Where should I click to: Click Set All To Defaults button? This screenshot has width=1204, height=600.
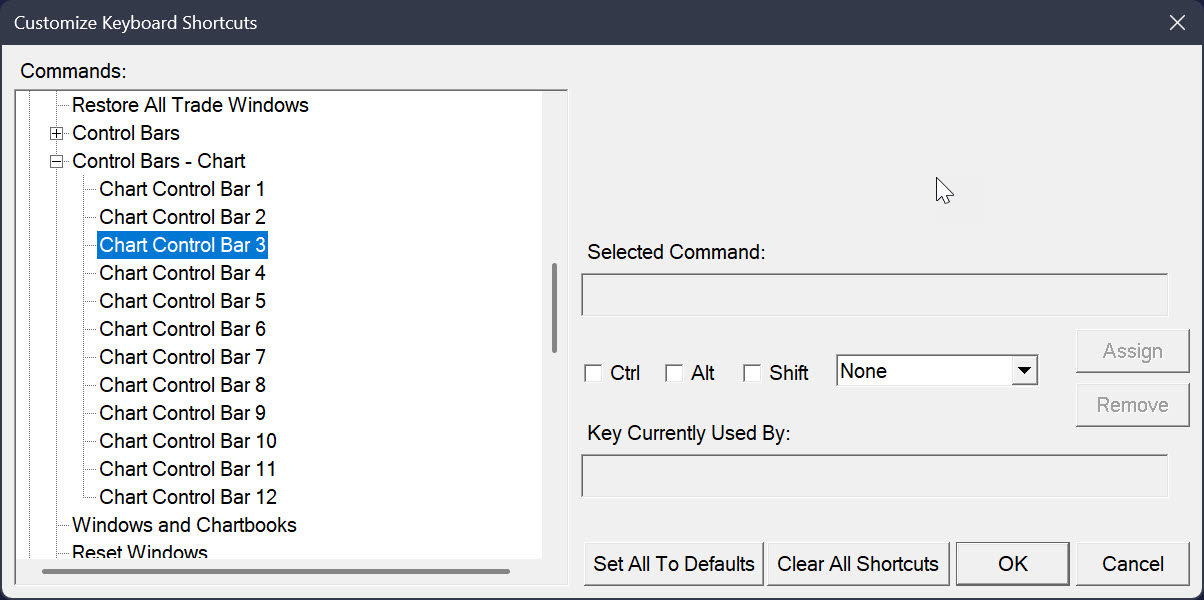click(x=674, y=564)
